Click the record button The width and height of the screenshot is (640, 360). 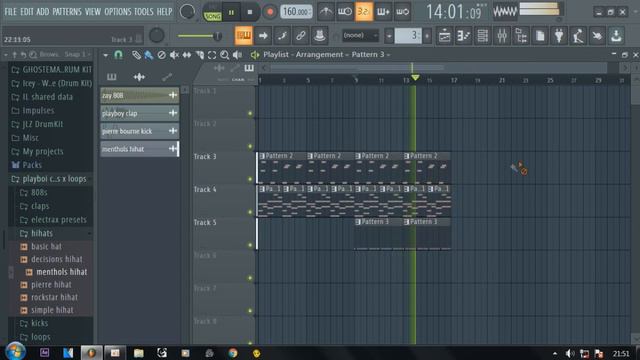(269, 12)
